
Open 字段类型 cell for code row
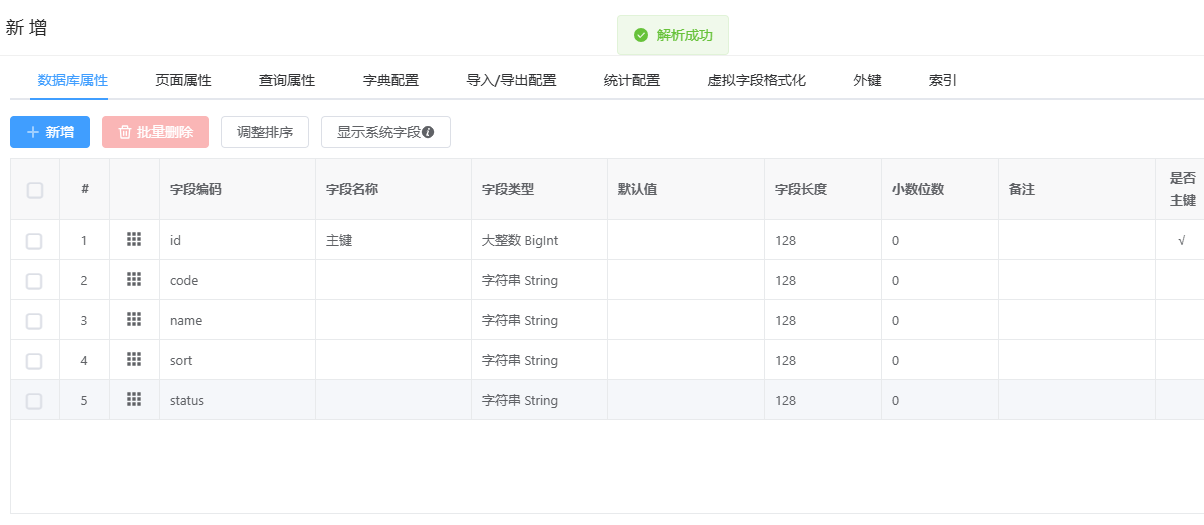click(538, 281)
